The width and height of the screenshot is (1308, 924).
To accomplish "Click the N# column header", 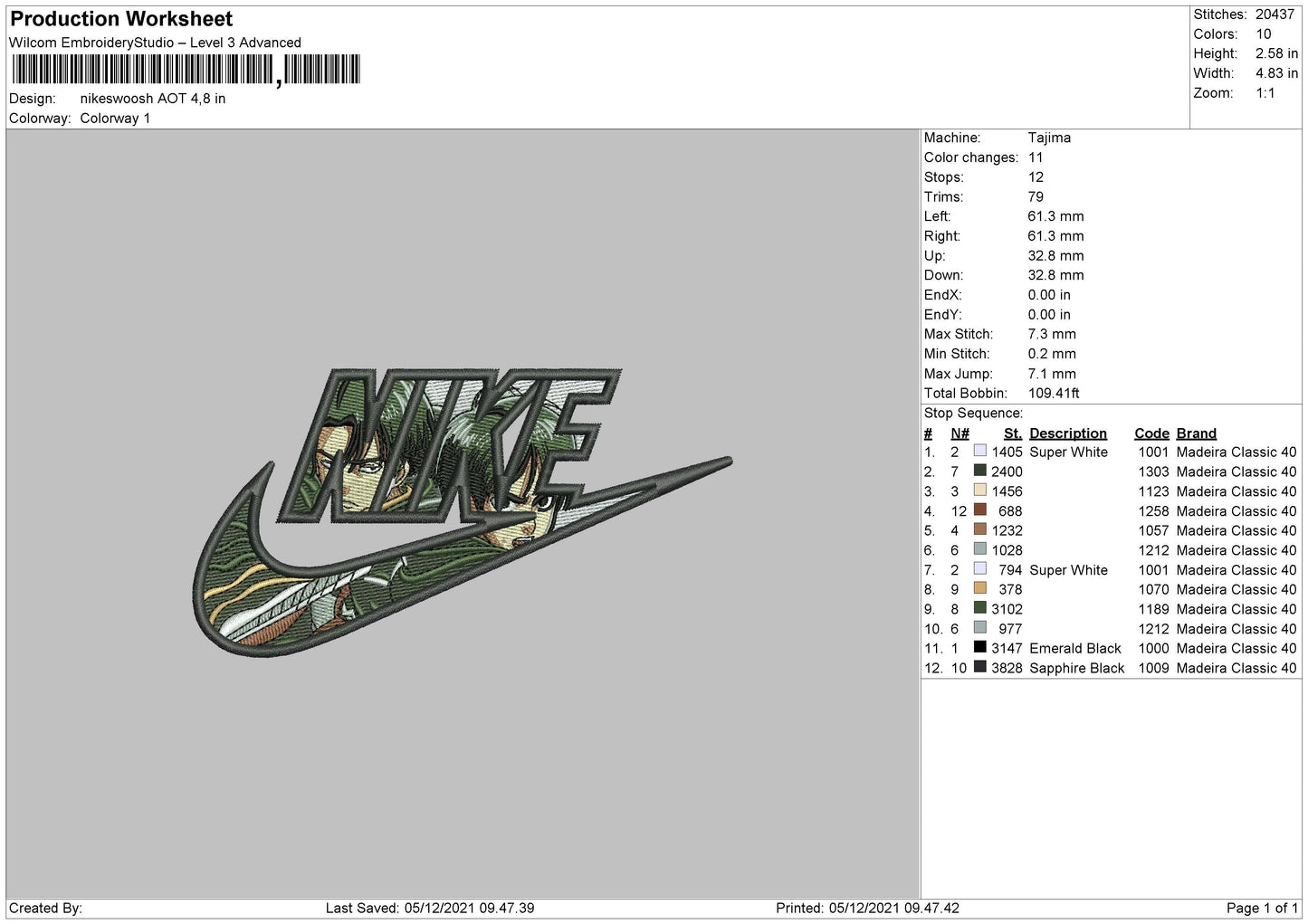I will coord(960,433).
